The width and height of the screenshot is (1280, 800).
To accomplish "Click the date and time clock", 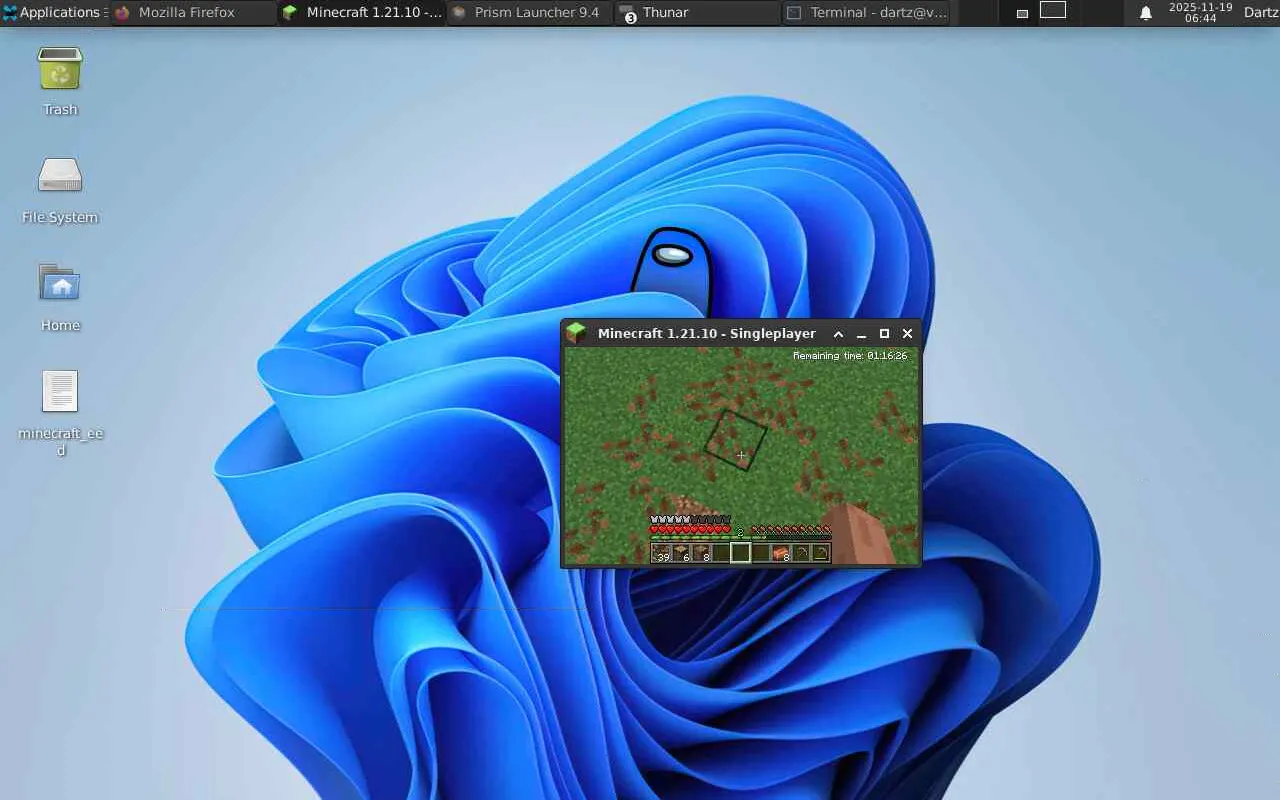I will pos(1200,13).
